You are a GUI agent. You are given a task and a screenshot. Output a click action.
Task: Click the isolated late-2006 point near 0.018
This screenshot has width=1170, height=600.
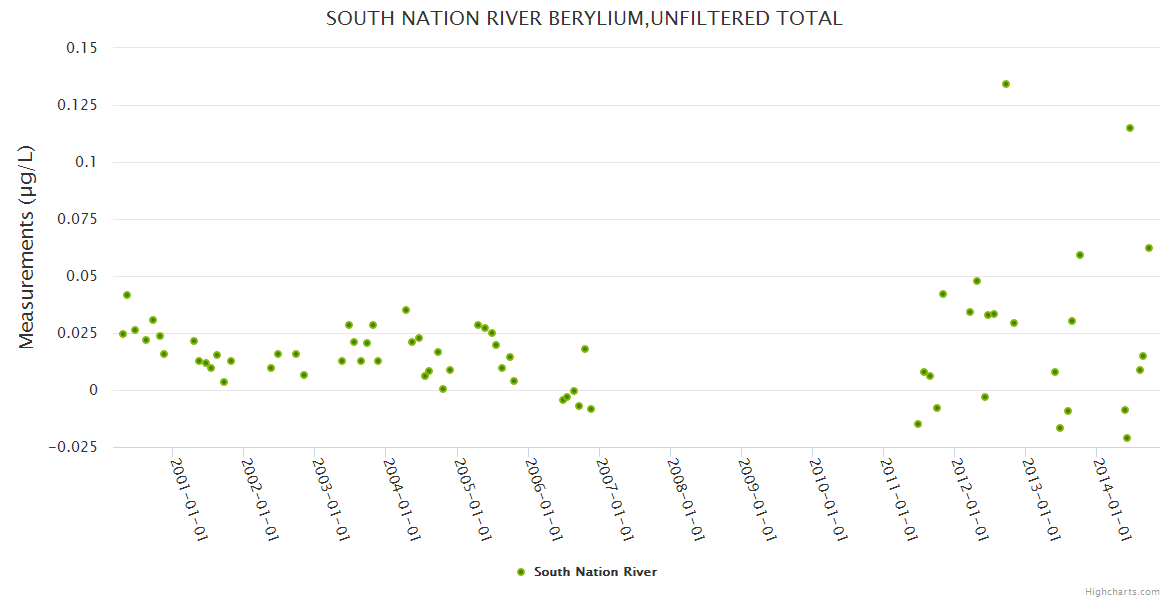pos(585,349)
